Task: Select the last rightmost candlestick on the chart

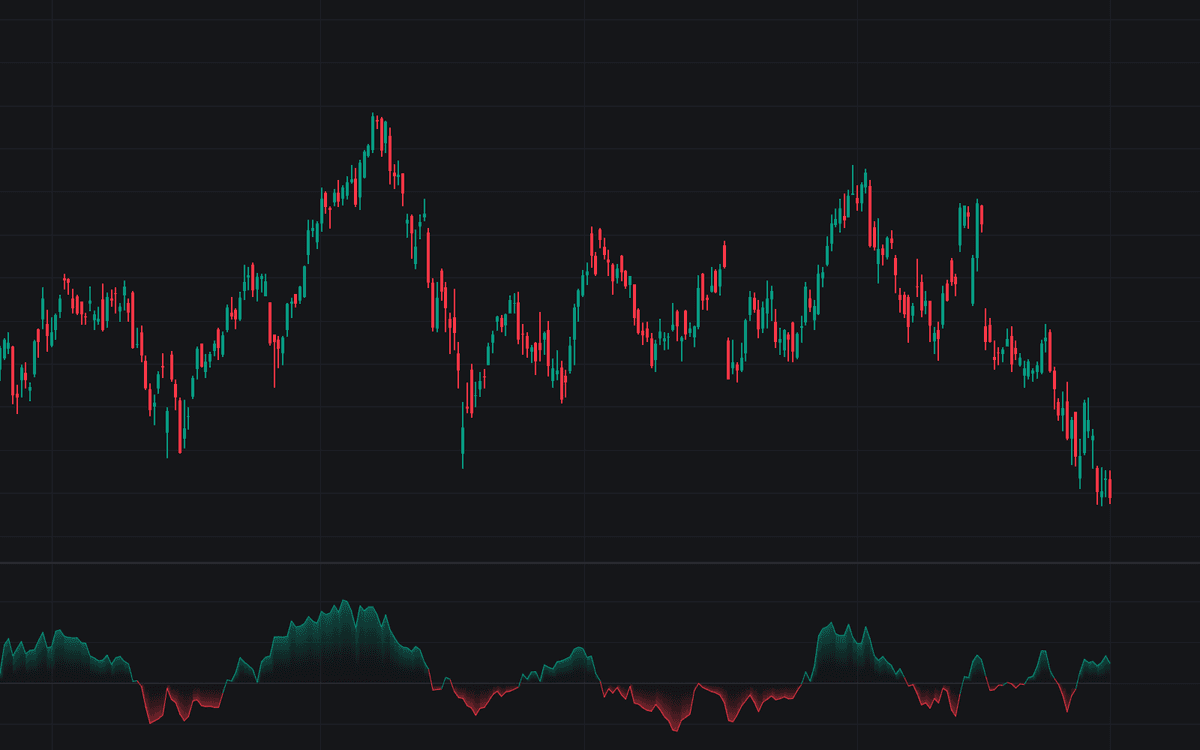Action: click(x=1110, y=487)
